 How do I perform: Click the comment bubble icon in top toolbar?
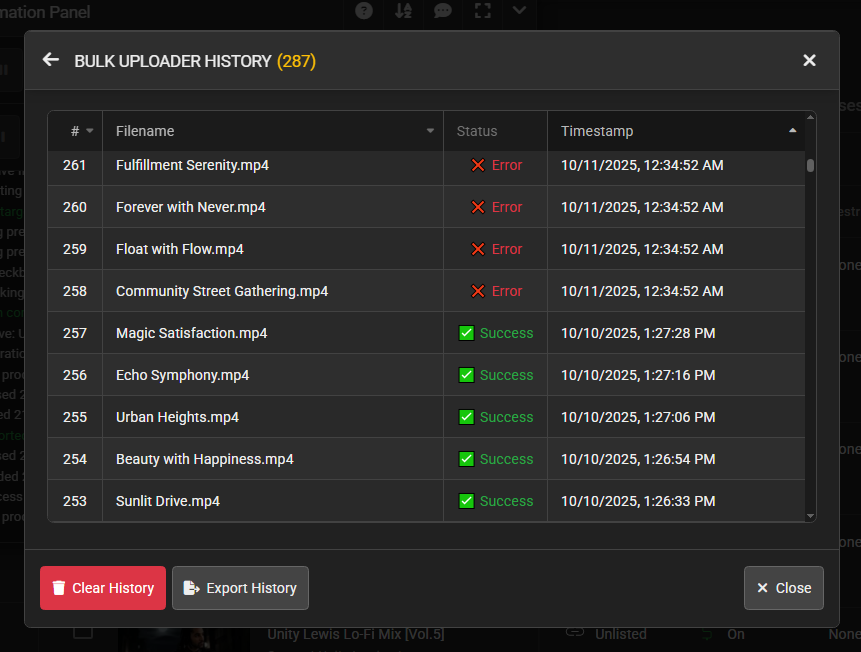pyautogui.click(x=442, y=11)
